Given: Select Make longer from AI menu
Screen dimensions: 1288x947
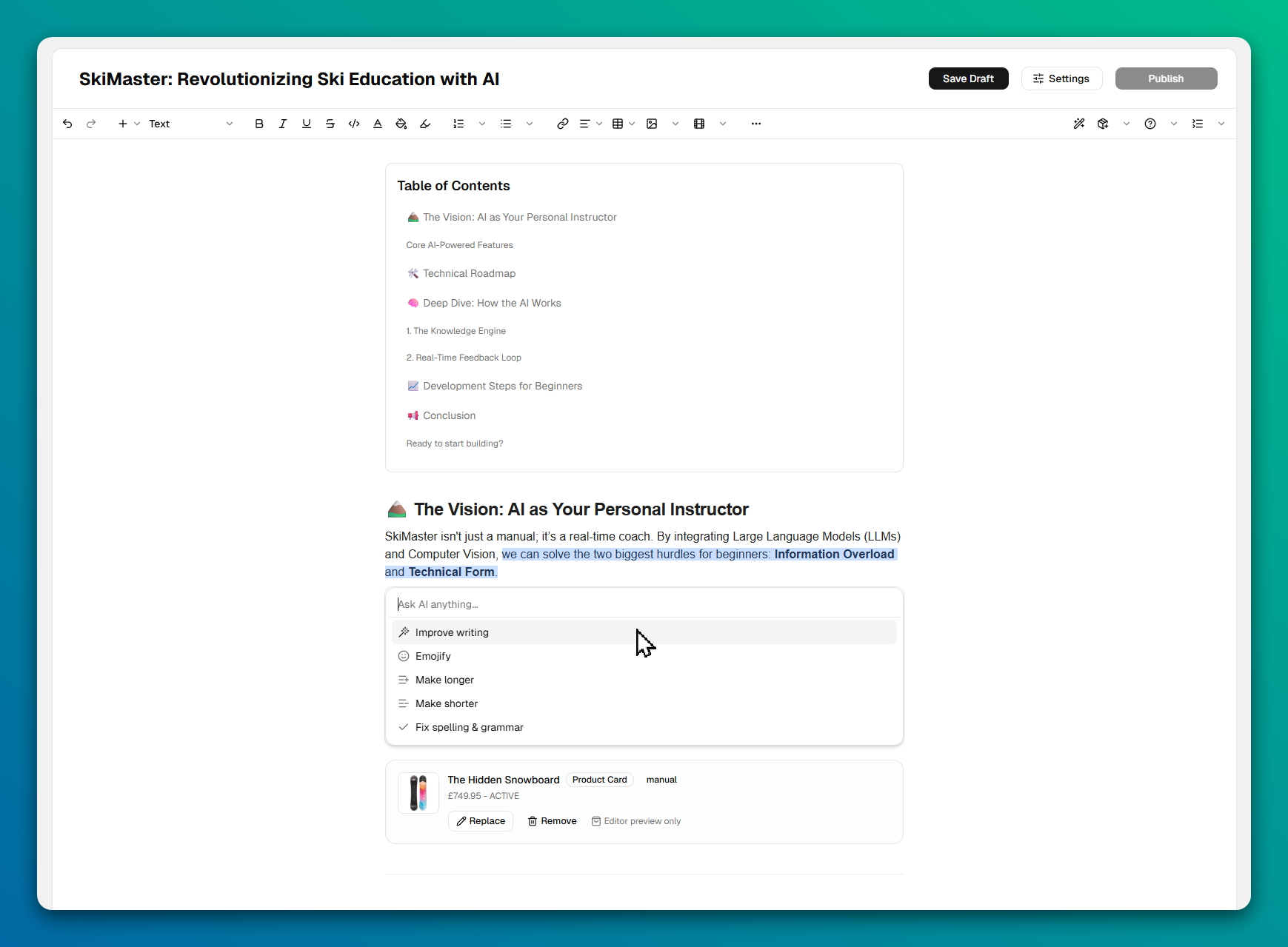Looking at the screenshot, I should click(444, 680).
